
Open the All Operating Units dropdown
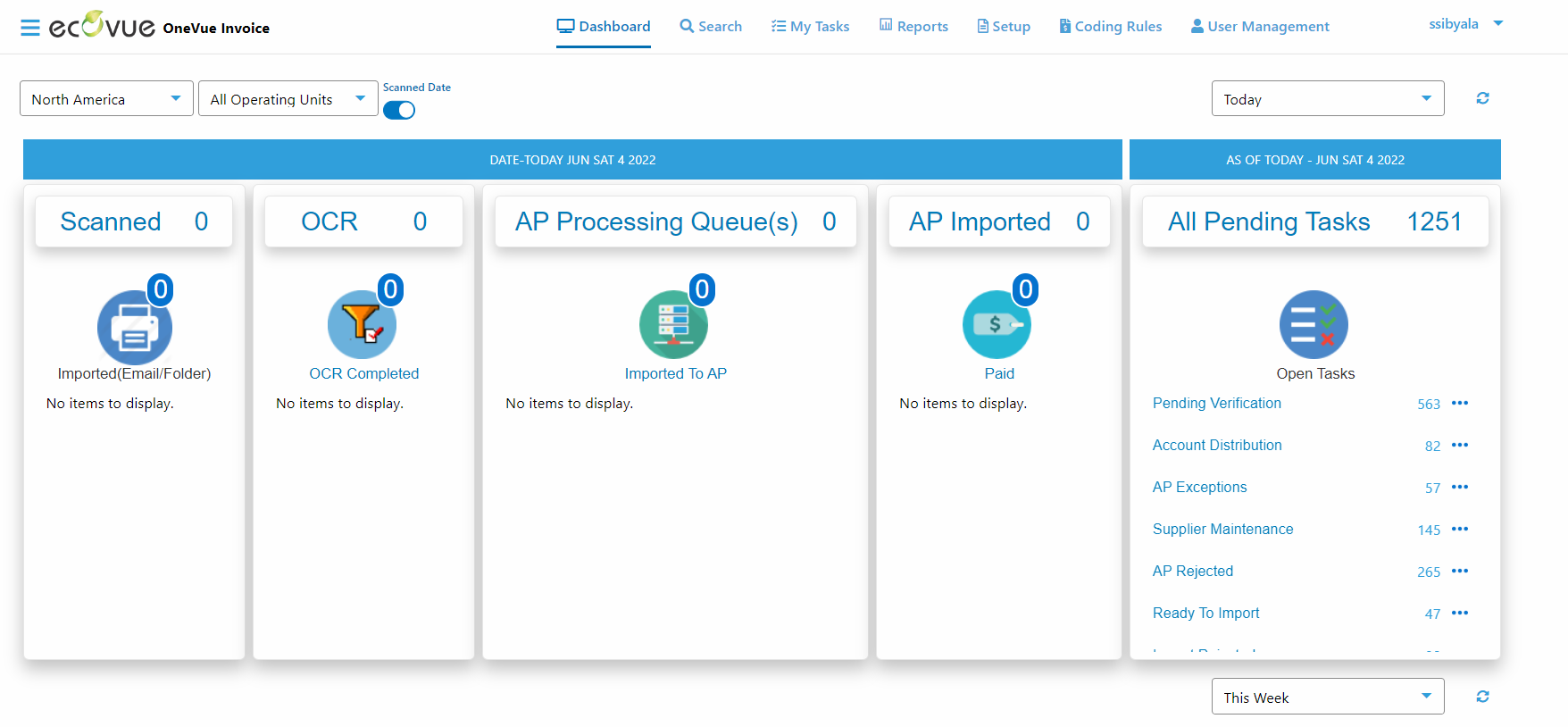pos(288,99)
